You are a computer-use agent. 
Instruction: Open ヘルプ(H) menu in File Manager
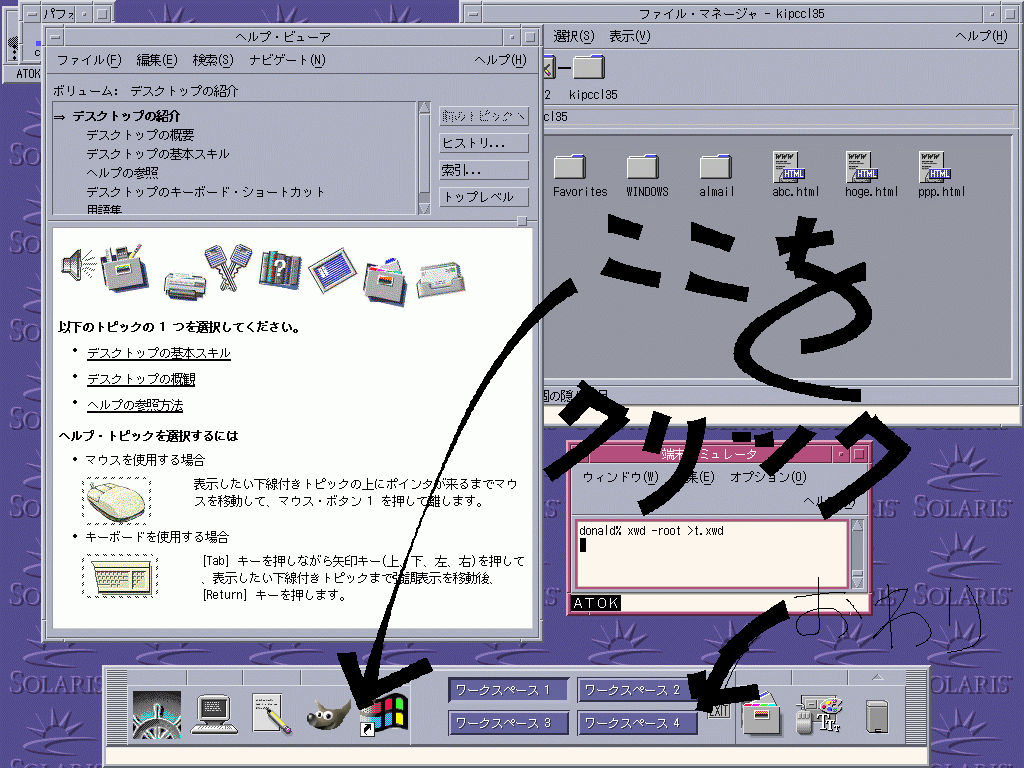point(982,36)
